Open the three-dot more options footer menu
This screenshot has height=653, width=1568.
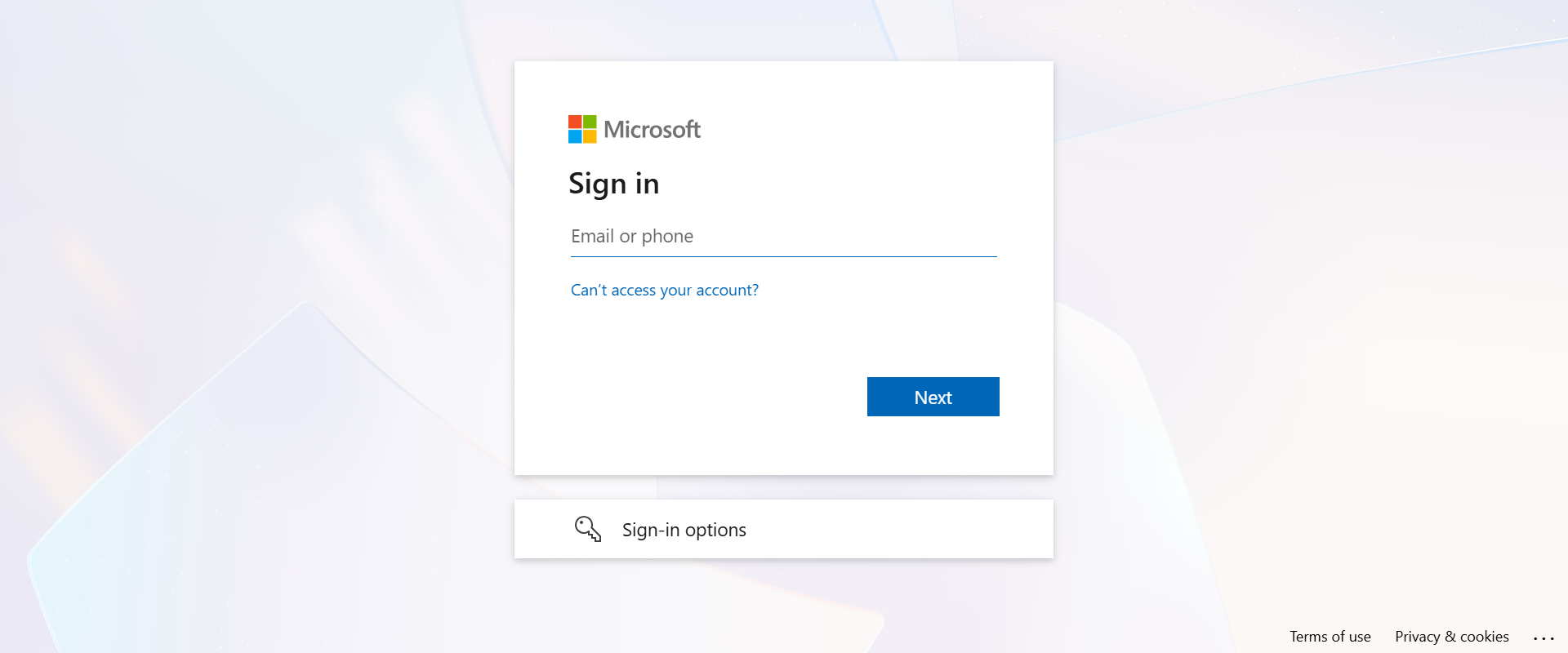point(1543,638)
